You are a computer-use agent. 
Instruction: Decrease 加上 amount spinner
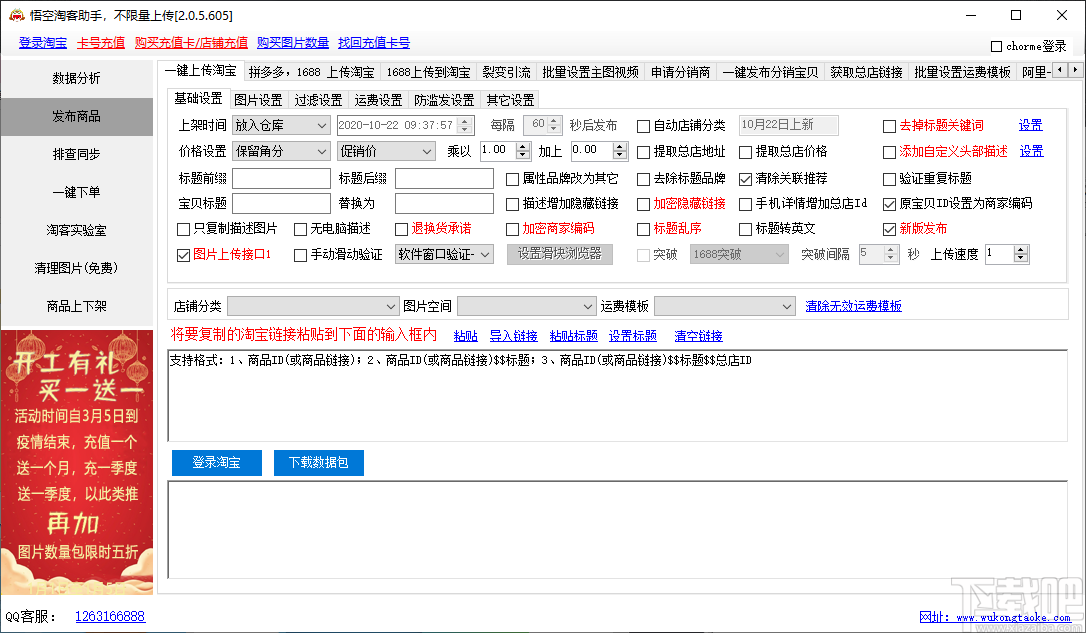click(x=620, y=155)
